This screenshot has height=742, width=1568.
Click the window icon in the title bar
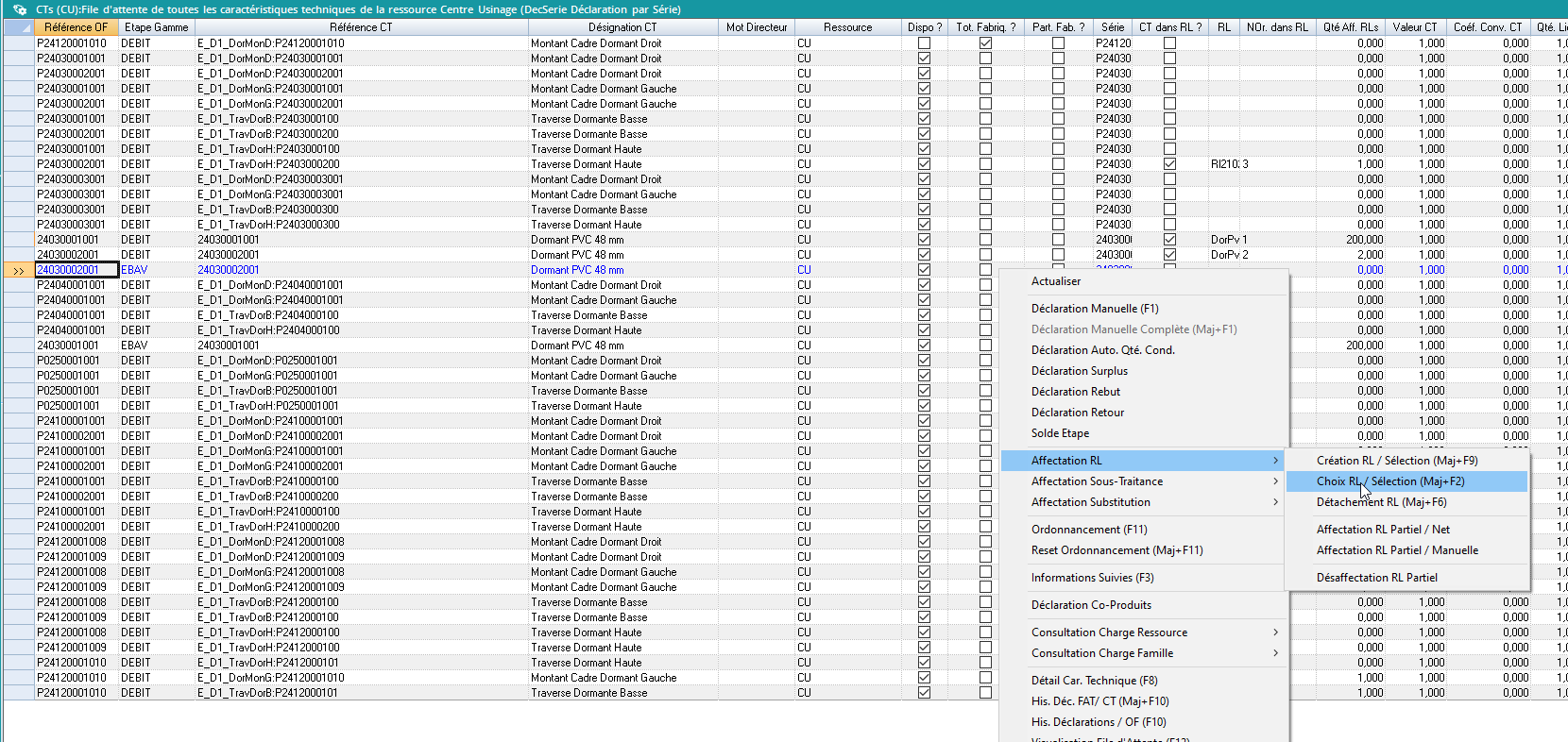(20, 9)
